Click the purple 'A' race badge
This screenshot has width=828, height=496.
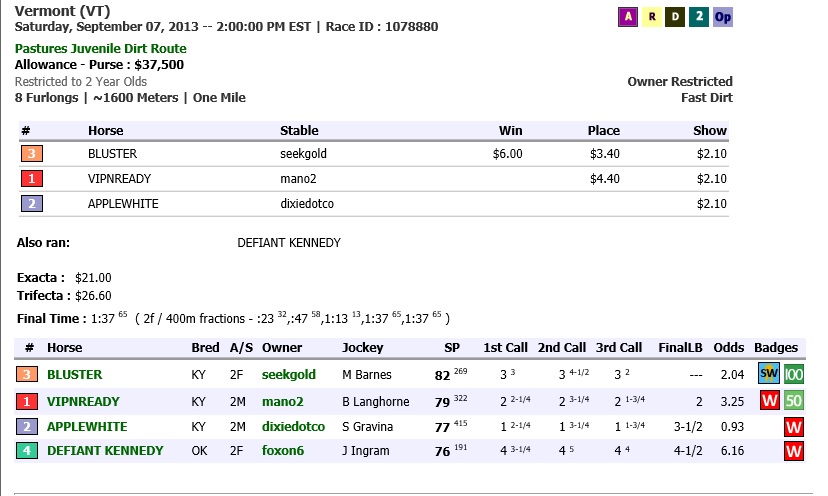tap(628, 17)
